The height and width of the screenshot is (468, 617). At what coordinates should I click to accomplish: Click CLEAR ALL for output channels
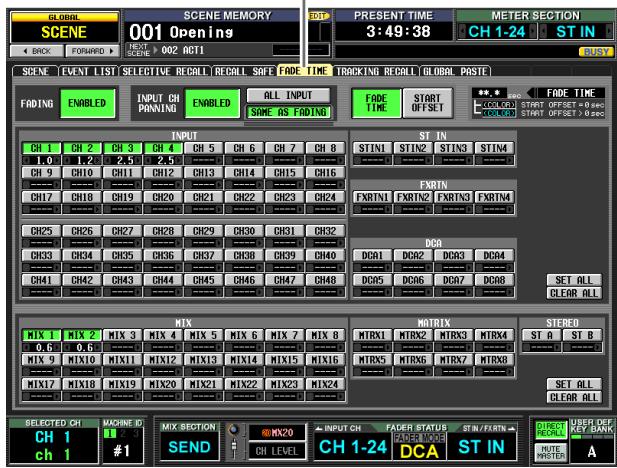574,398
